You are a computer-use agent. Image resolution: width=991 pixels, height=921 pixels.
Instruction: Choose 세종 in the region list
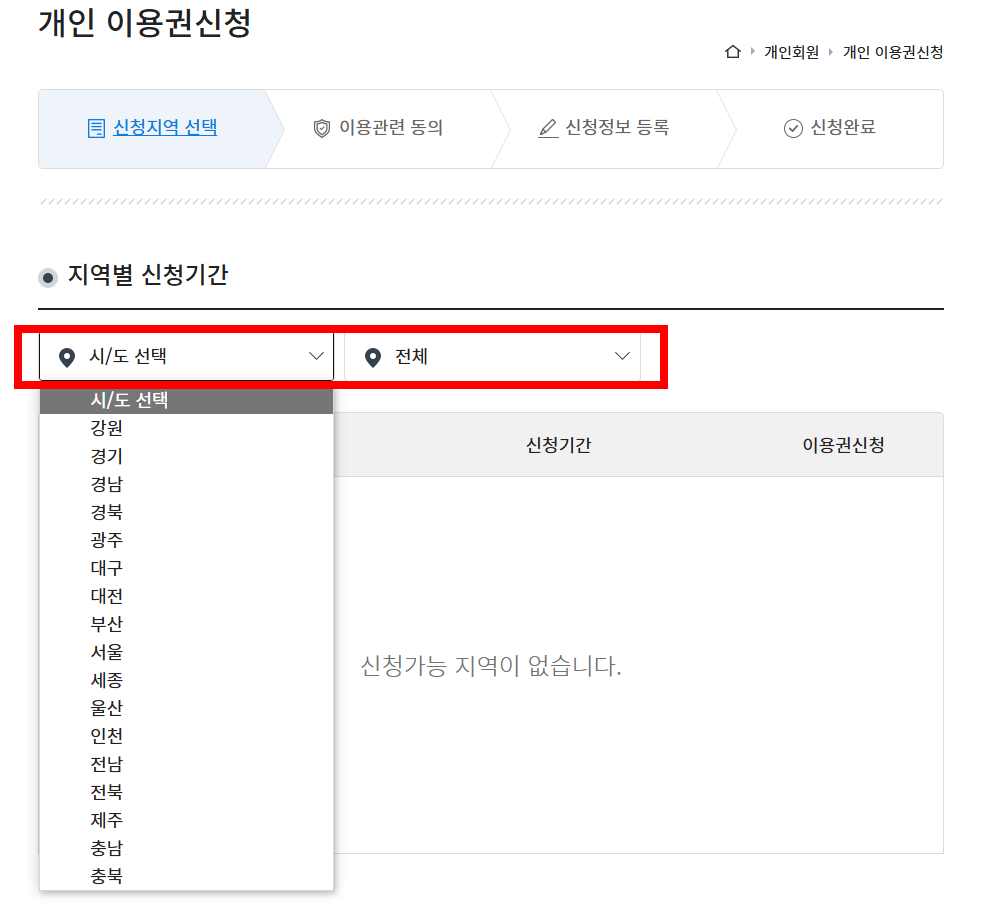pos(186,680)
